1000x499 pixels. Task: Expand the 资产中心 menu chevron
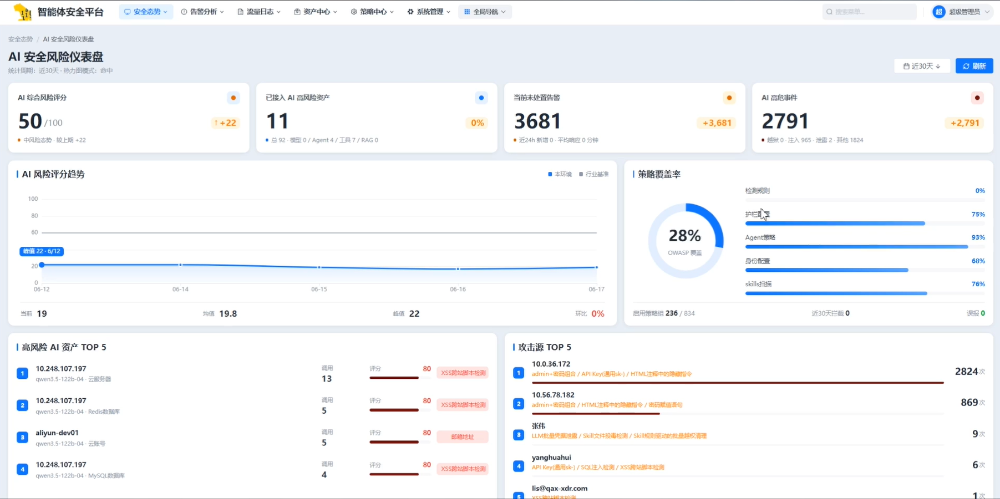tap(335, 12)
